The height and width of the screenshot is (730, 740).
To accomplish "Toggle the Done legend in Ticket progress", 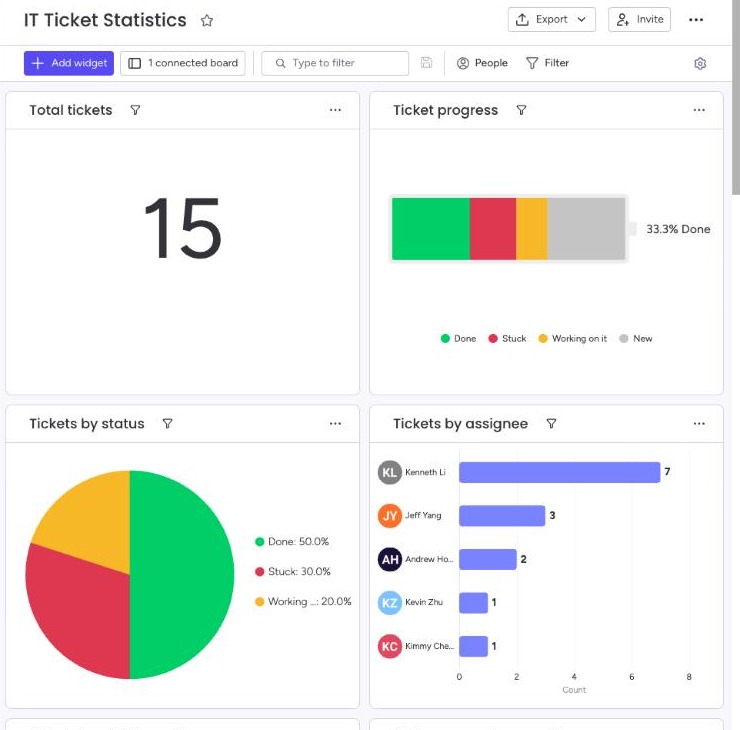I will click(x=458, y=339).
